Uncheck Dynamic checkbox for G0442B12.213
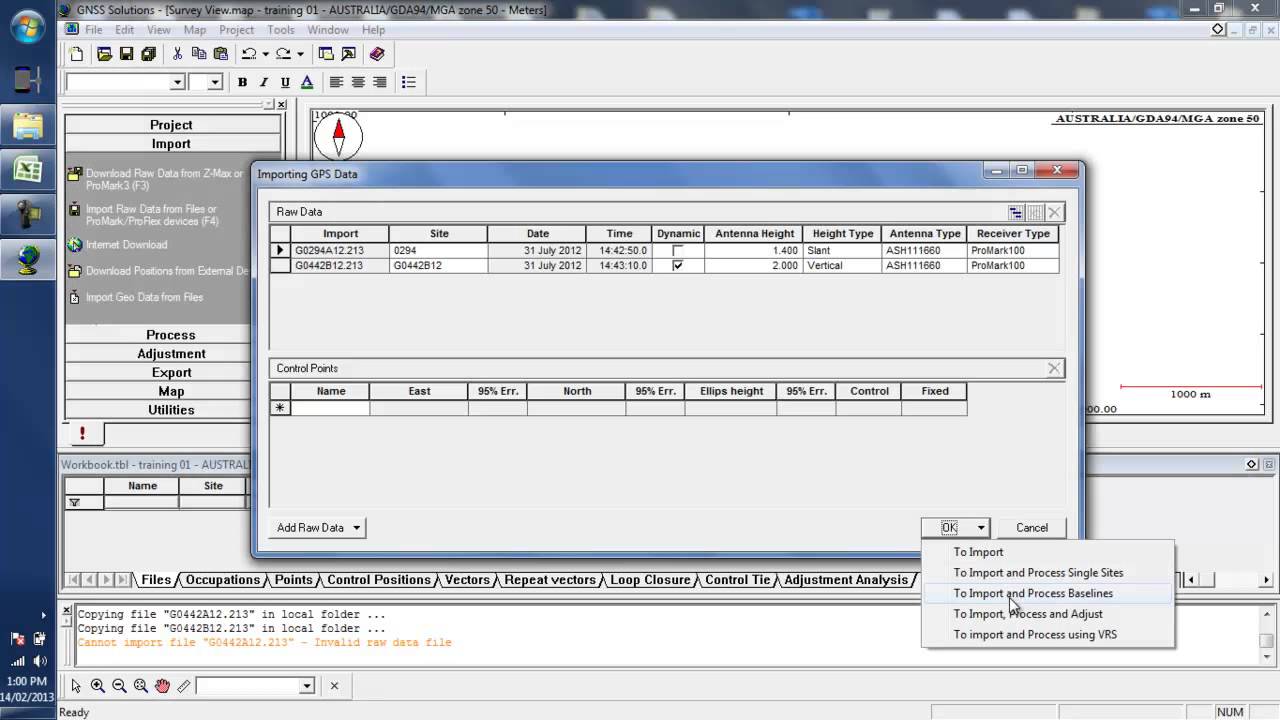Screen dimensions: 1280x720 678,266
